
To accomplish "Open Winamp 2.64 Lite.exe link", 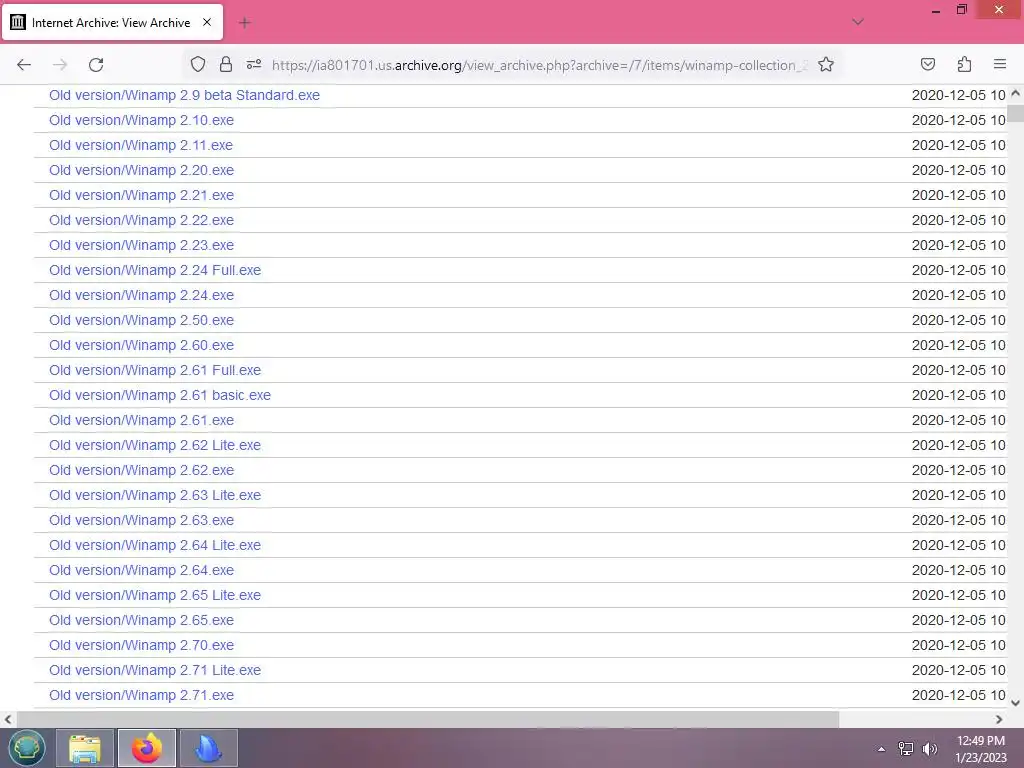I will (x=155, y=545).
